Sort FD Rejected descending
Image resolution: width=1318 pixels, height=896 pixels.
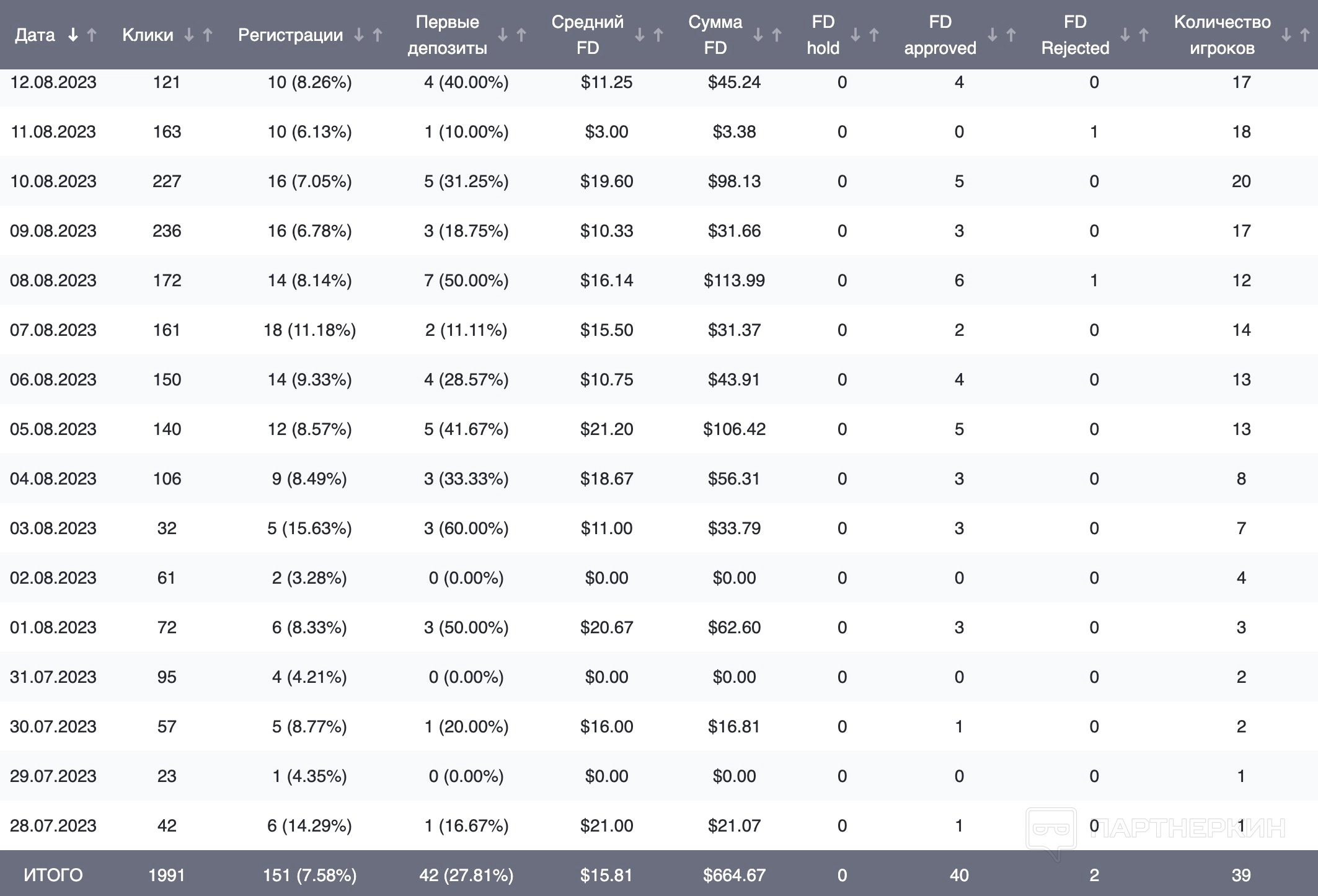click(x=1125, y=35)
